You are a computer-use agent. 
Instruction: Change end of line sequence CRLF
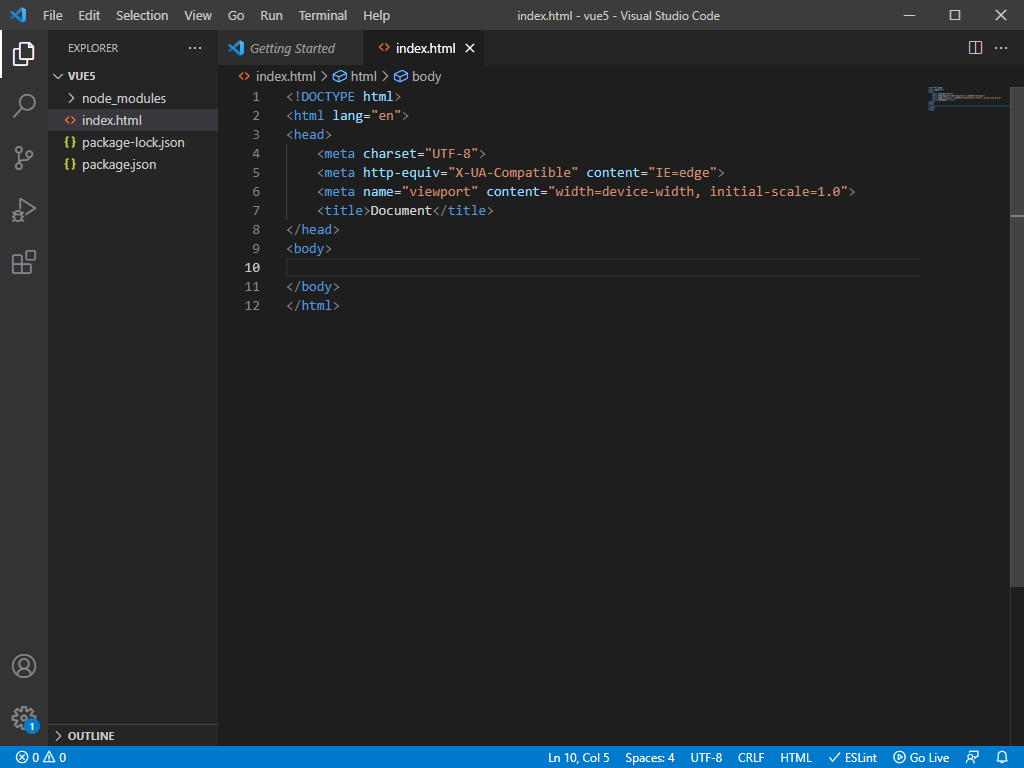(x=751, y=758)
